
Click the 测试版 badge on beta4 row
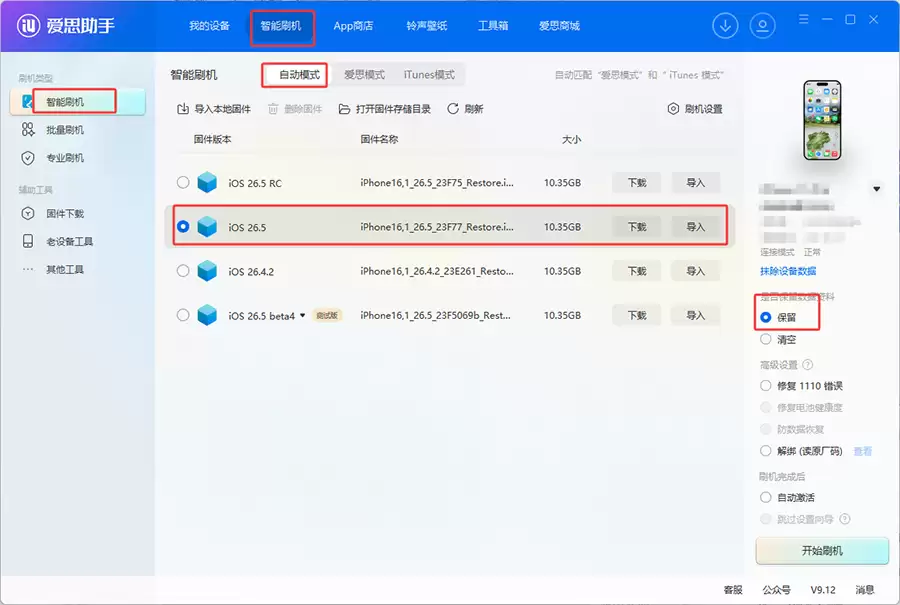[327, 315]
